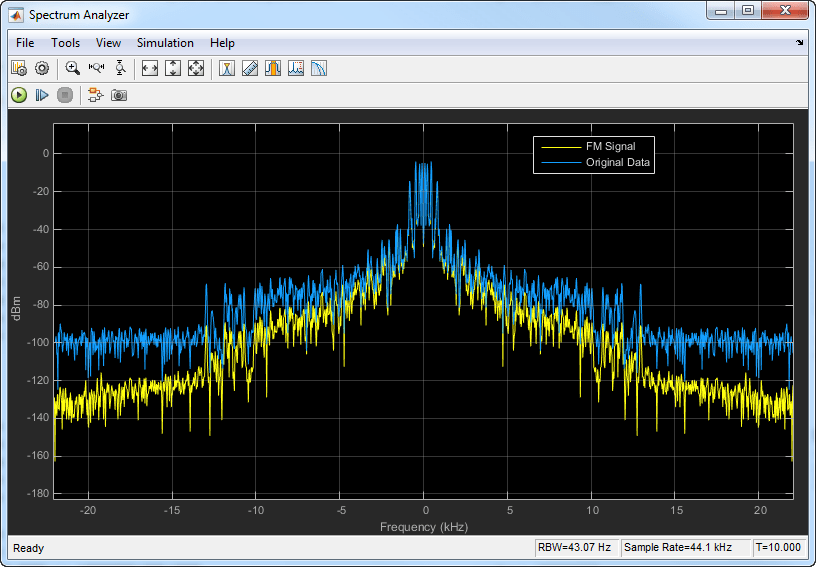This screenshot has height=567, width=816.
Task: Select the Zoom In tool
Action: 73,69
